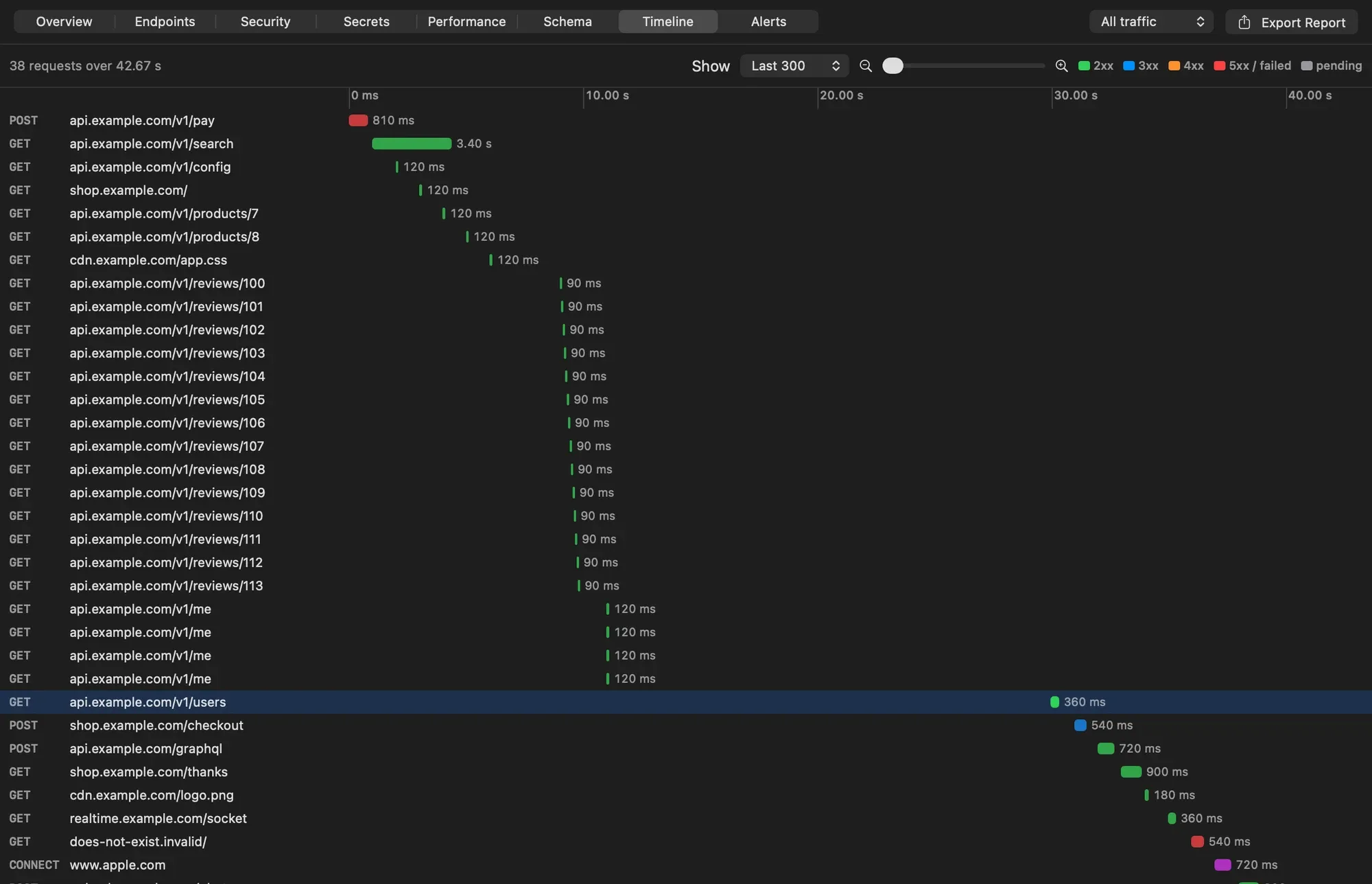Click the green 720 ms graphql bar
Image resolution: width=1372 pixels, height=884 pixels.
tap(1106, 749)
